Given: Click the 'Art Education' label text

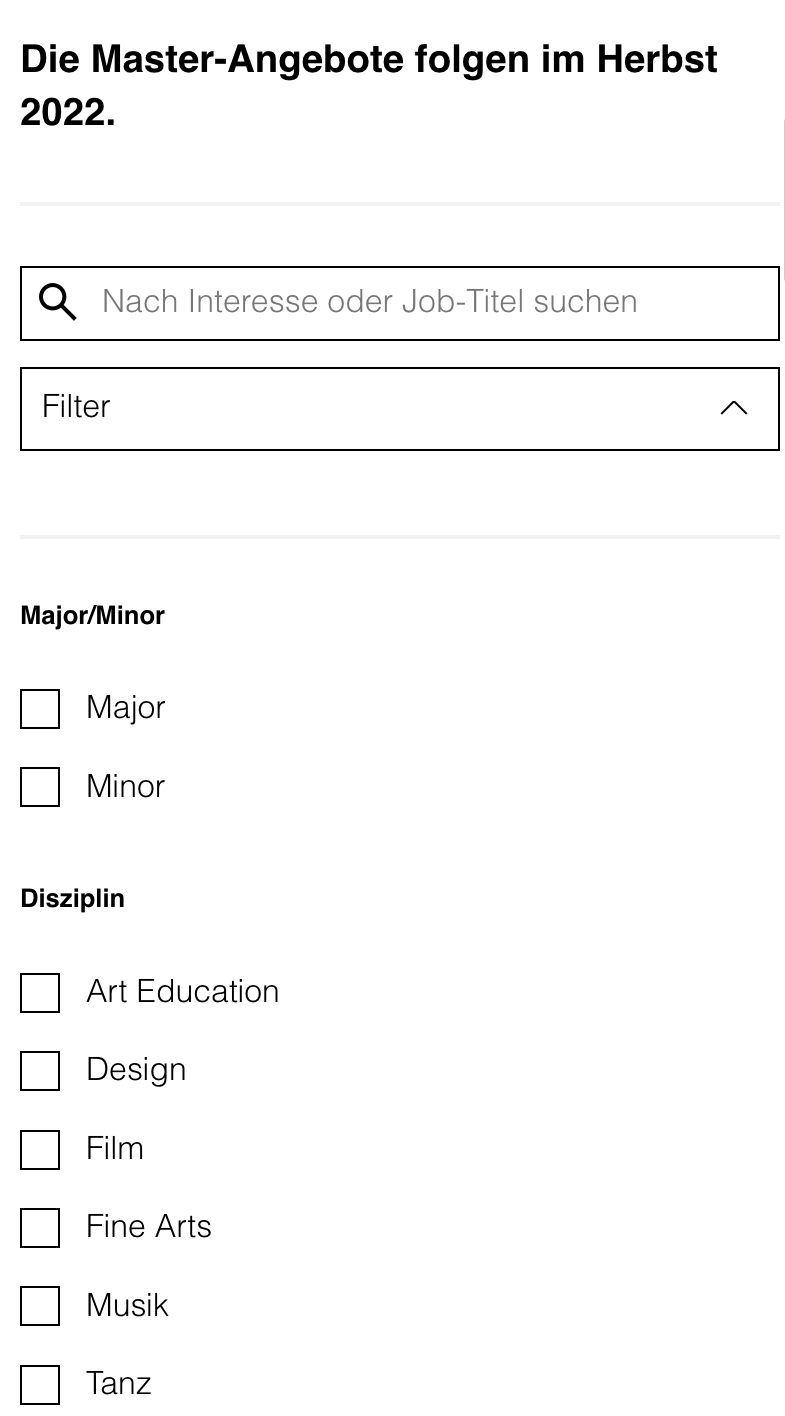Looking at the screenshot, I should 183,991.
